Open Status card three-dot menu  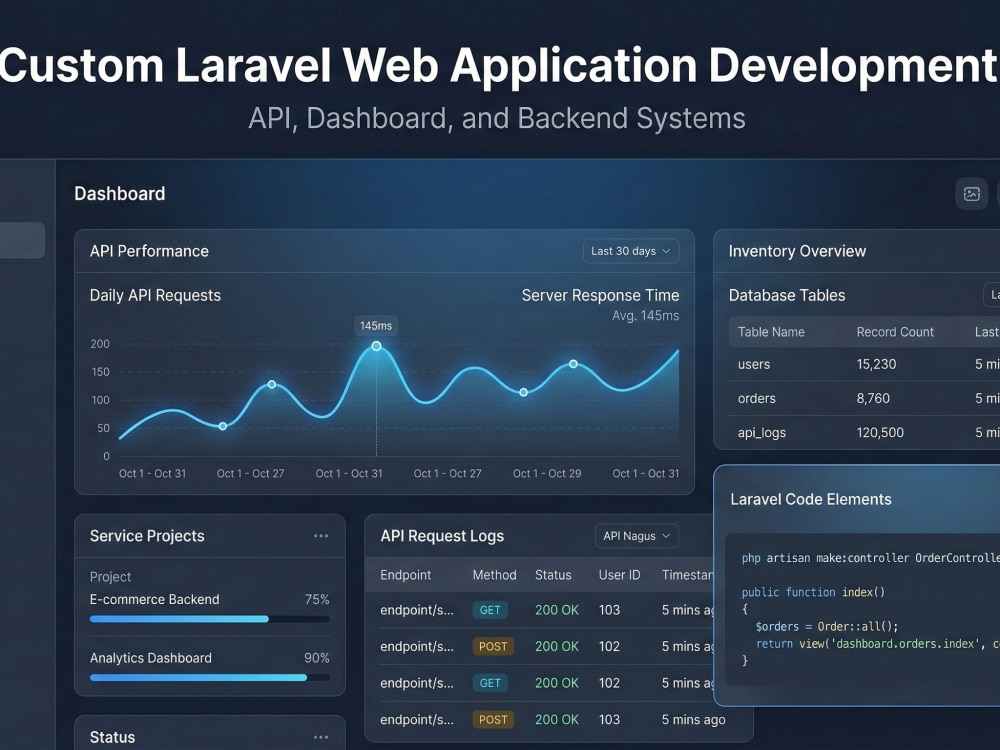tap(321, 737)
